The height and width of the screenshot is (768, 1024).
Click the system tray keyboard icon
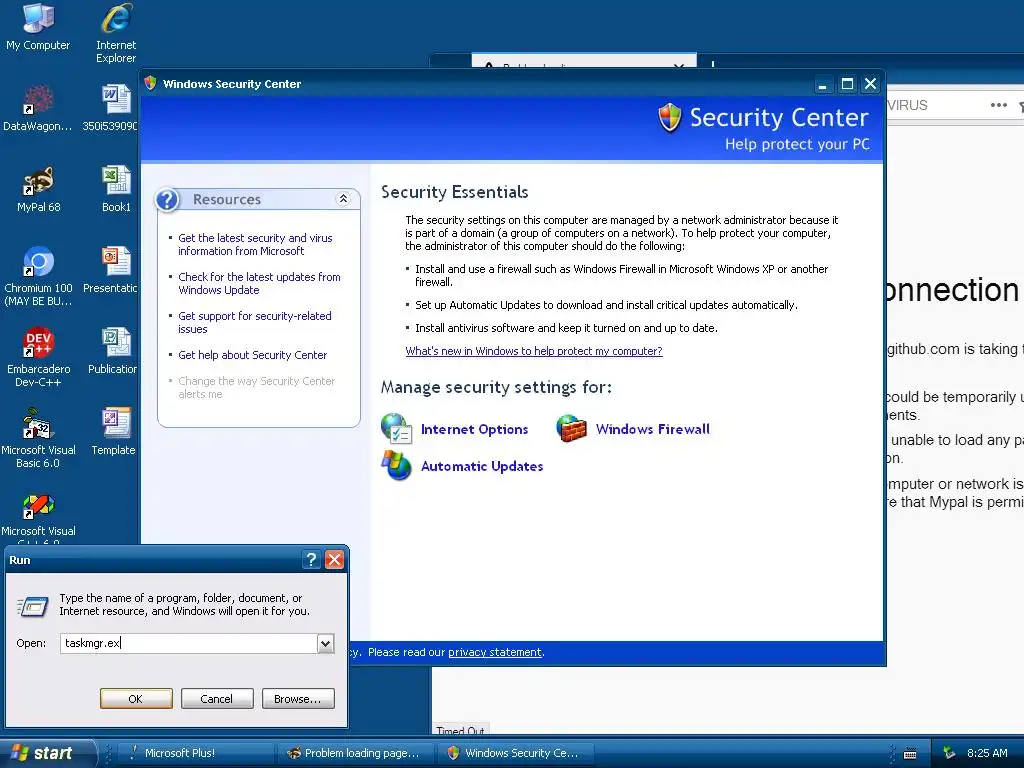910,754
